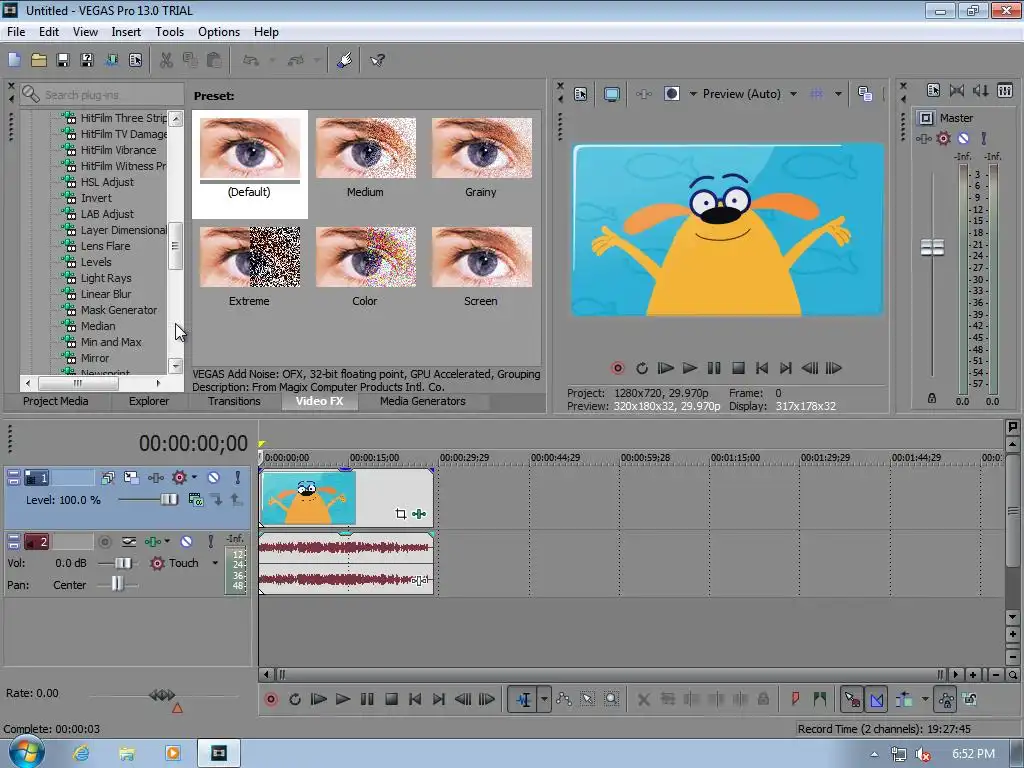Click the Master FX gear icon
This screenshot has height=768, width=1024.
(x=944, y=138)
